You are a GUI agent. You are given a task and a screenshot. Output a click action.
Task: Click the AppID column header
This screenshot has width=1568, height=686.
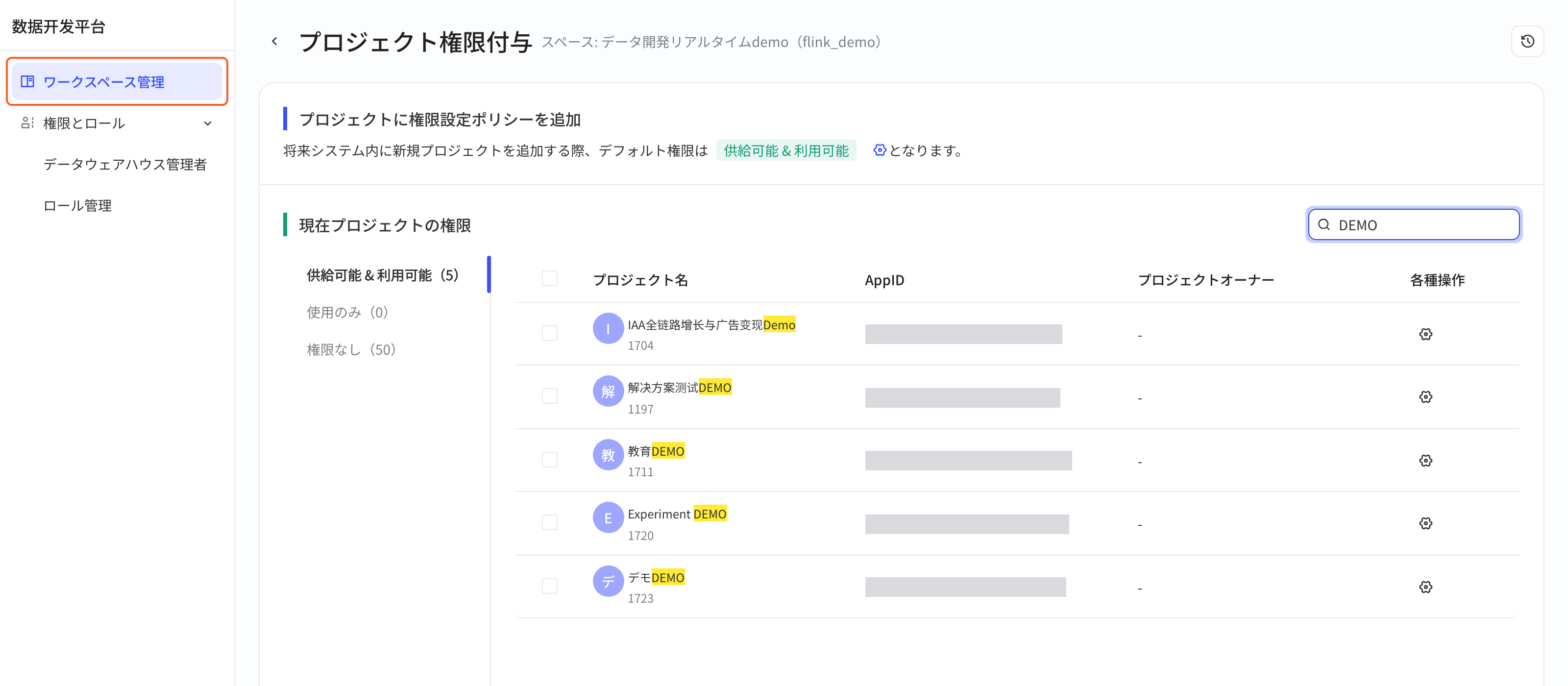coord(884,280)
